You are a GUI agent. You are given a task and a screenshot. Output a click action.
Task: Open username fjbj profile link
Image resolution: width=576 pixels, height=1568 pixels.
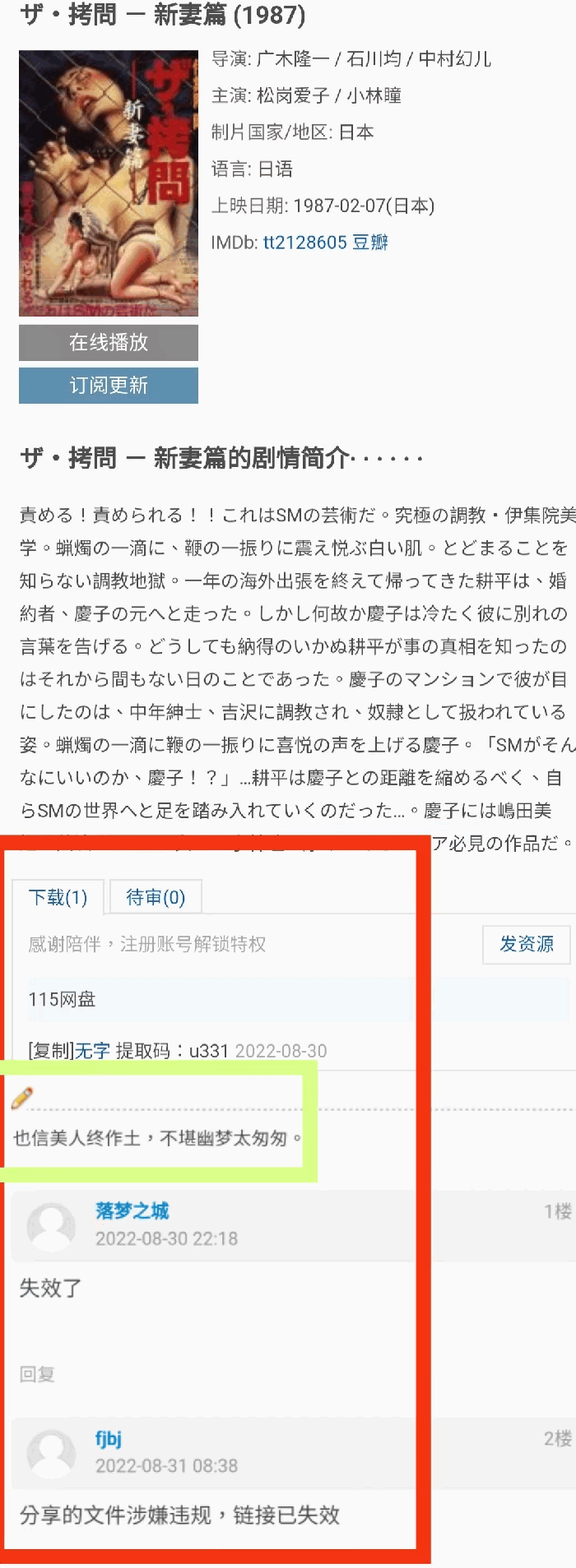click(x=109, y=1438)
